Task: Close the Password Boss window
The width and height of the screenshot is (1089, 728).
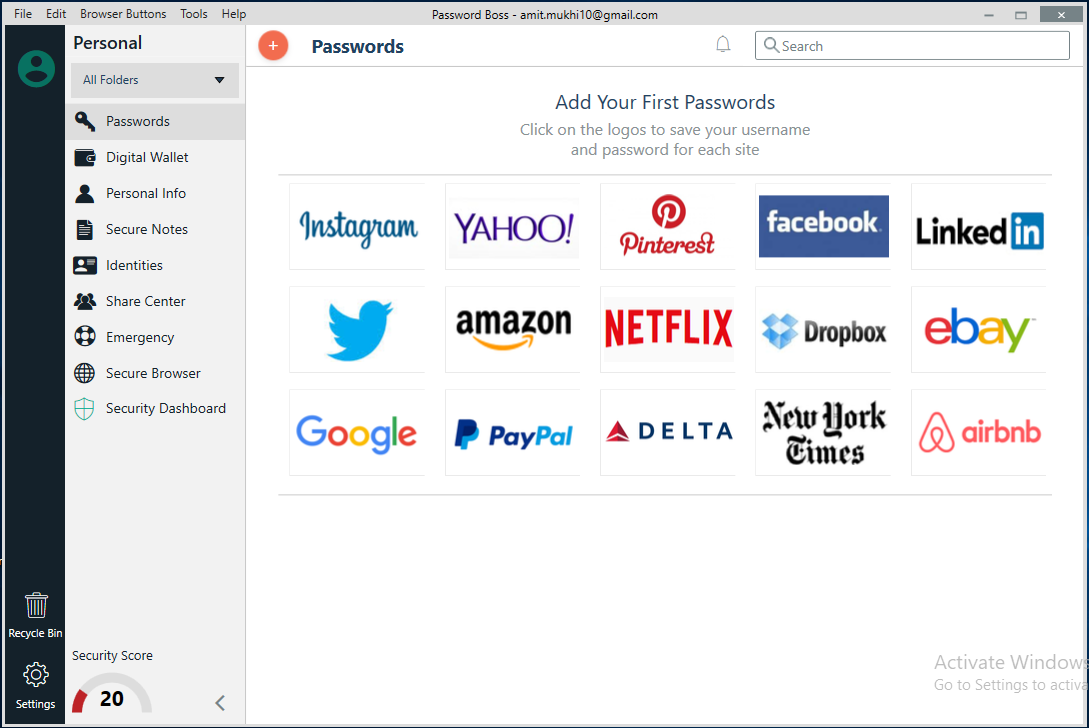Action: click(1061, 15)
